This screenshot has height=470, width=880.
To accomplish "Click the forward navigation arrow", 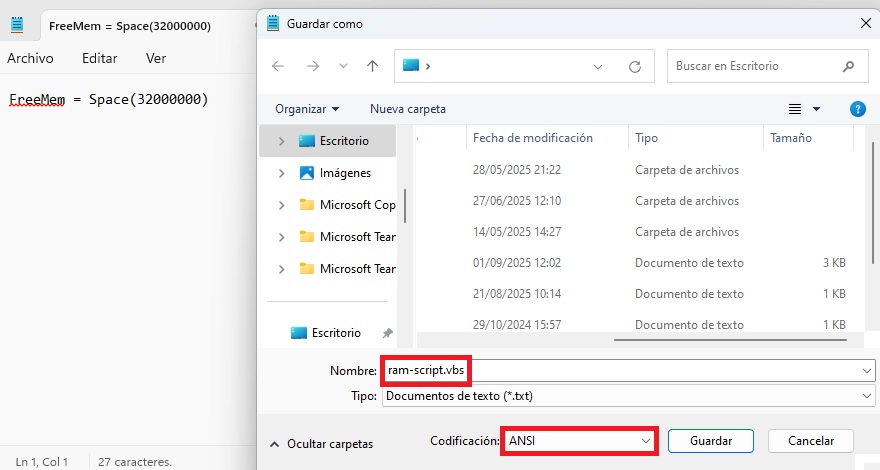I will click(312, 66).
